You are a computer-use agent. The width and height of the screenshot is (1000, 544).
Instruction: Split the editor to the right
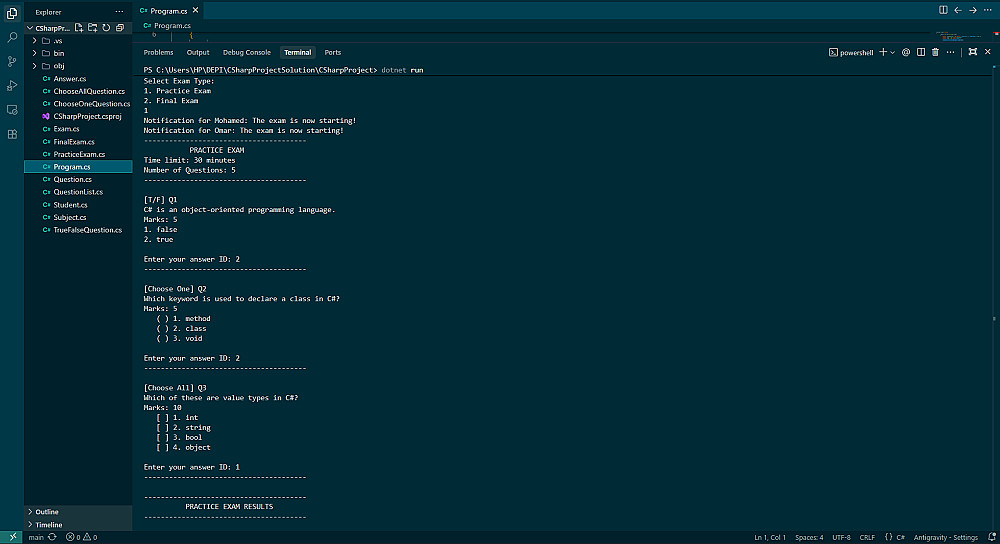point(943,10)
